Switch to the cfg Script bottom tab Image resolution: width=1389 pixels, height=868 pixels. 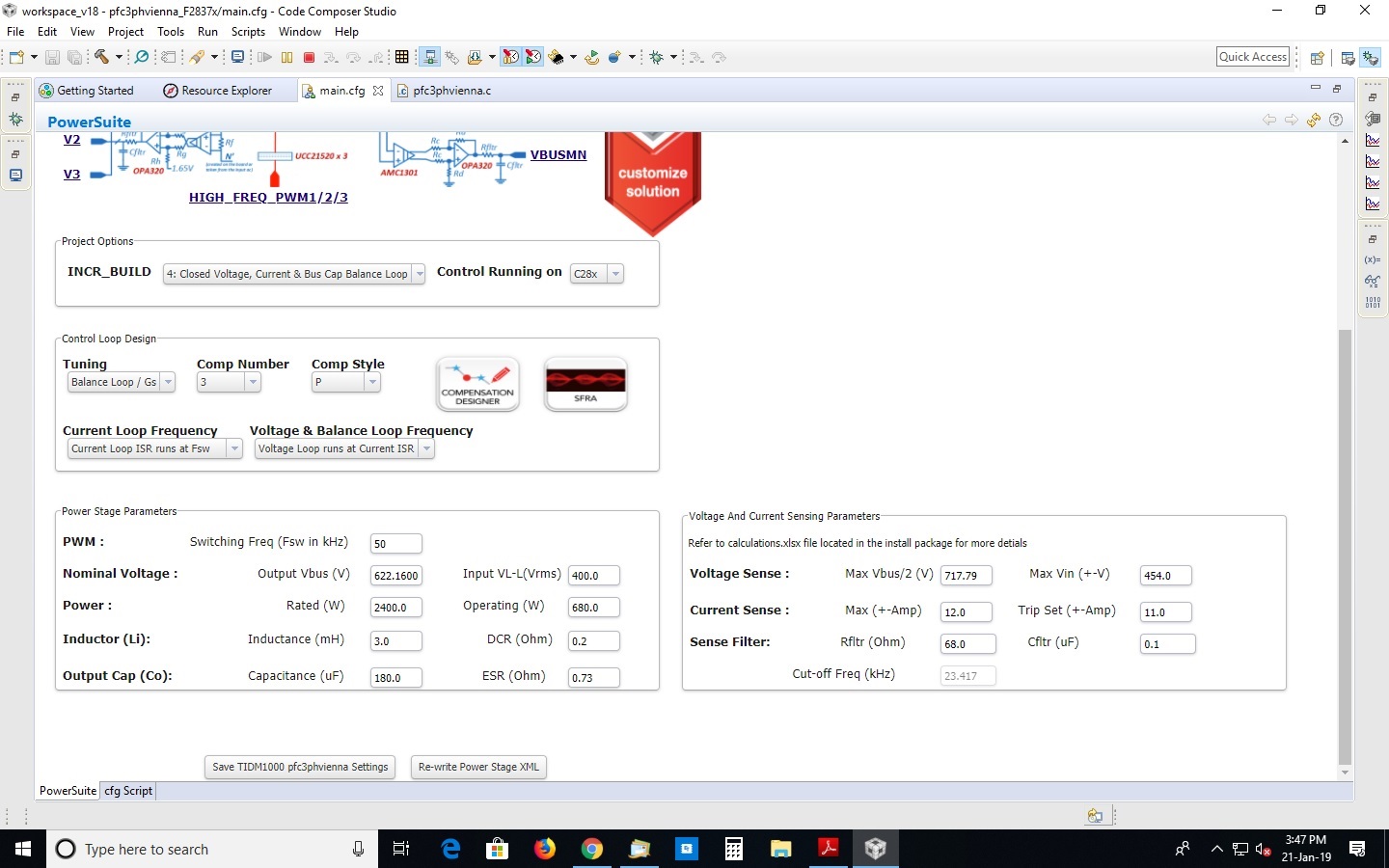(x=128, y=791)
